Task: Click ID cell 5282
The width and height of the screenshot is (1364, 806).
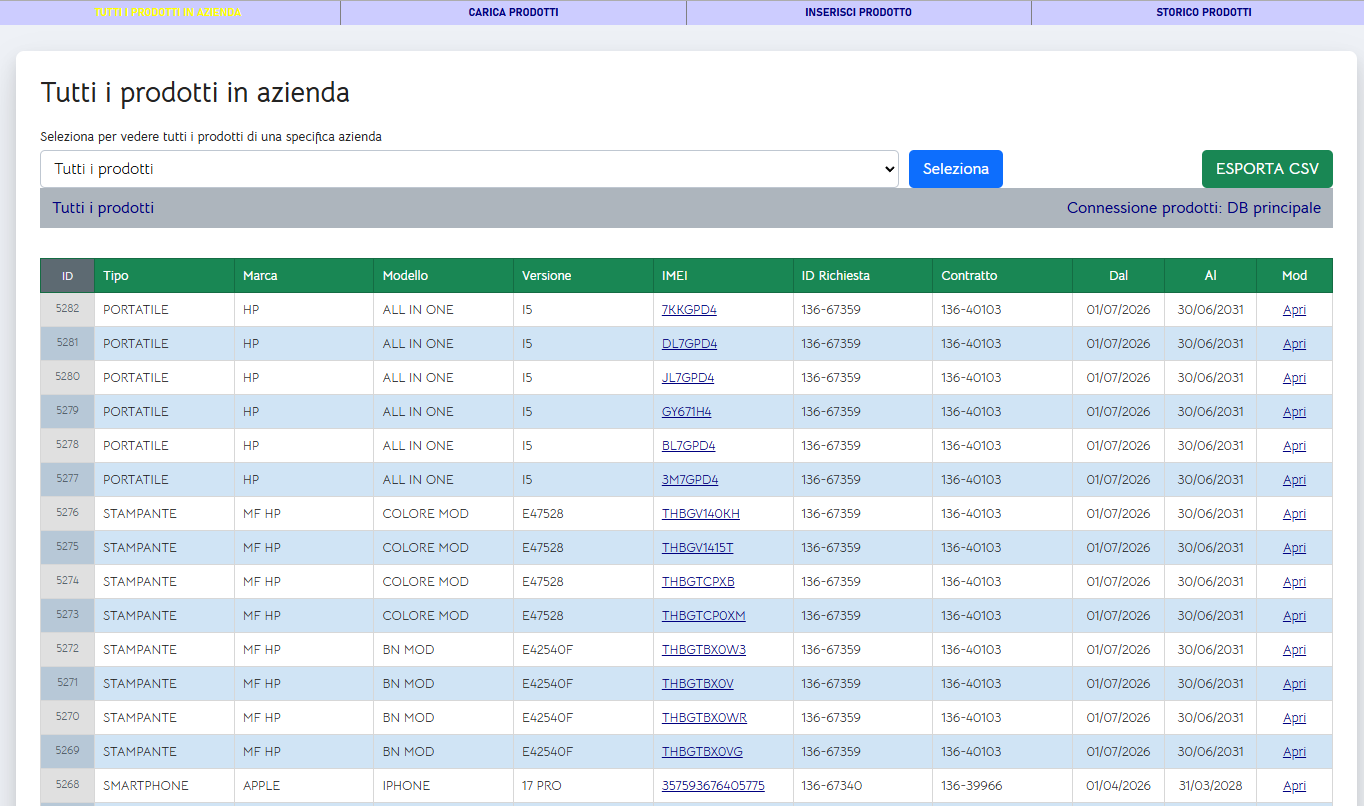Action: click(67, 309)
